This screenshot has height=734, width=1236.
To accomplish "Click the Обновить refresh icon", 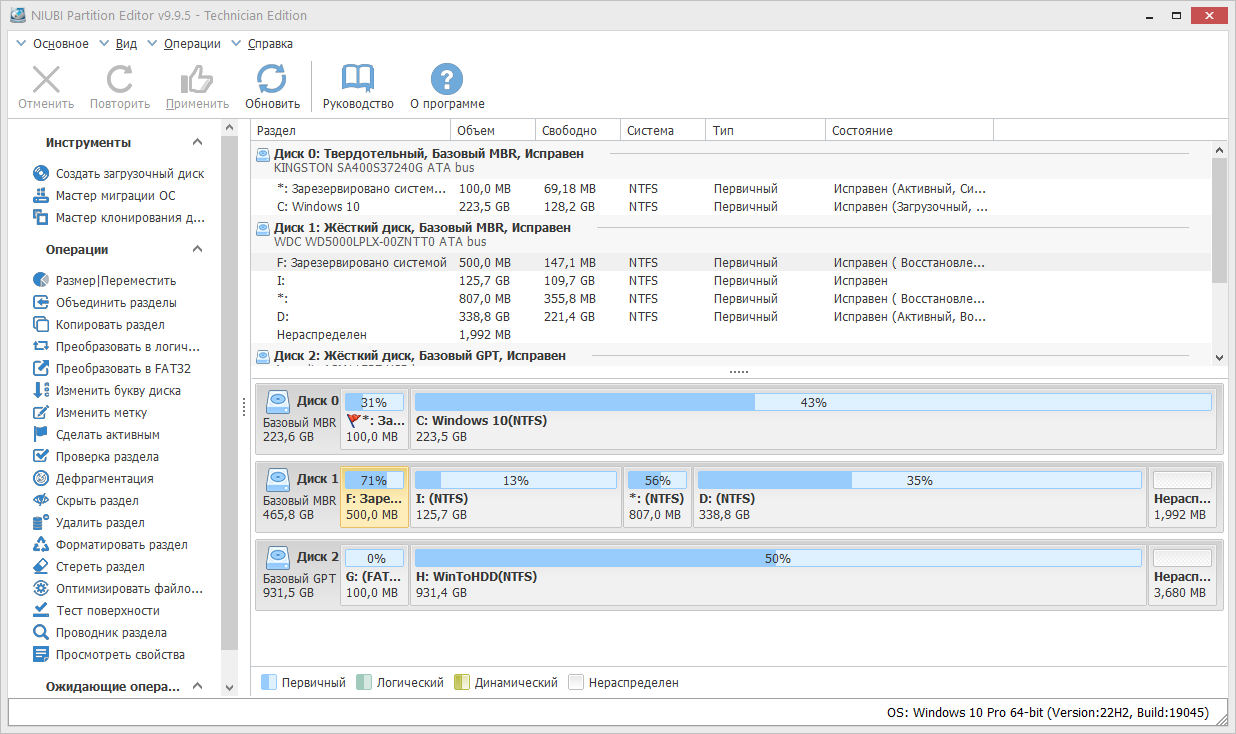I will (272, 80).
